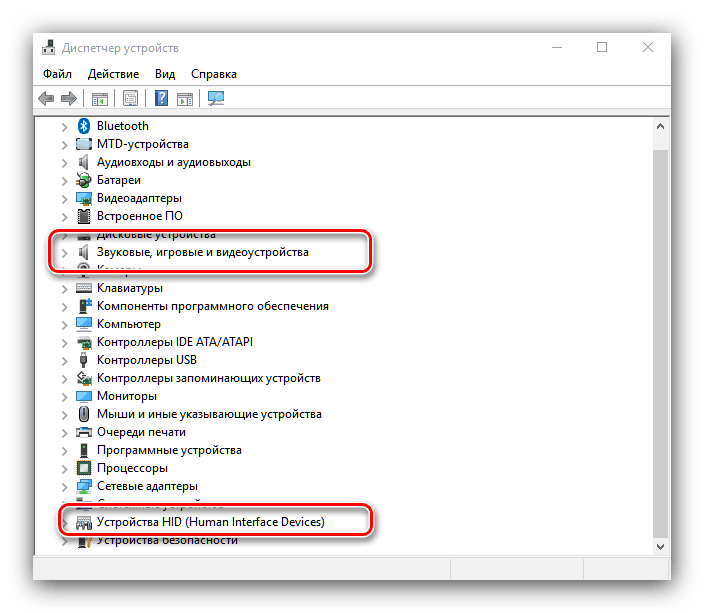
Task: Click the Процессоры CPU icon
Action: point(84,468)
